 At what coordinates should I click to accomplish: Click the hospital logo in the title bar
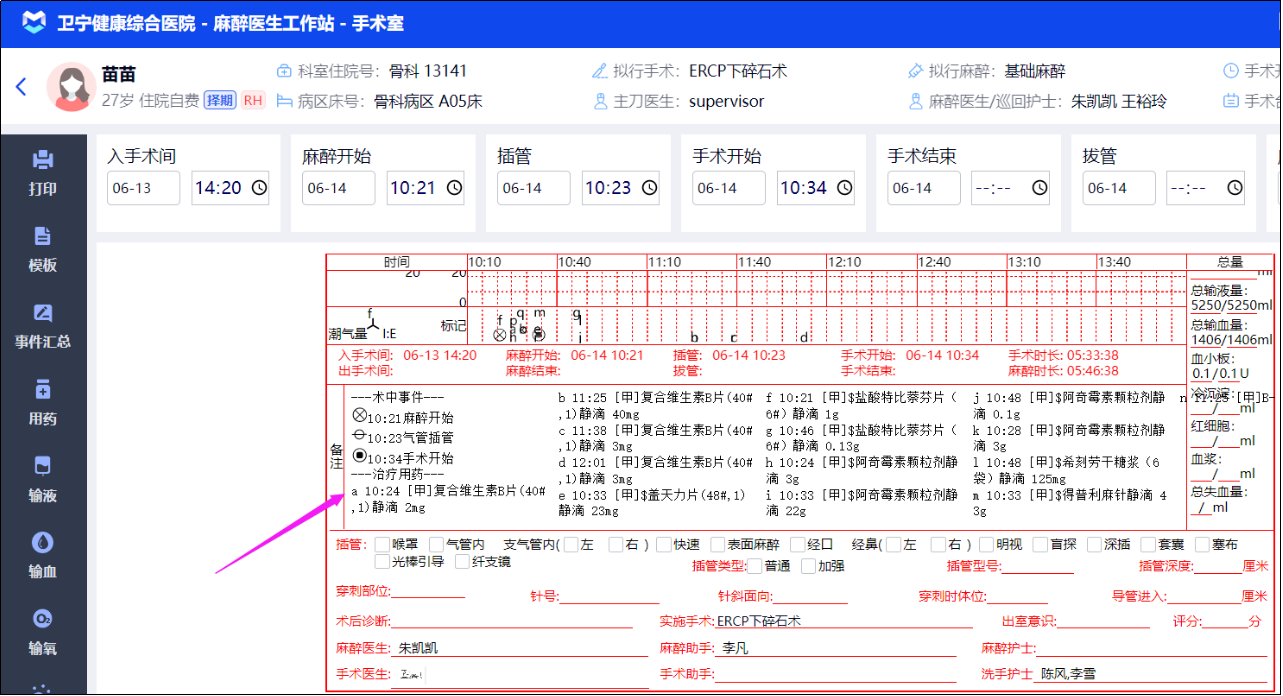tap(33, 23)
